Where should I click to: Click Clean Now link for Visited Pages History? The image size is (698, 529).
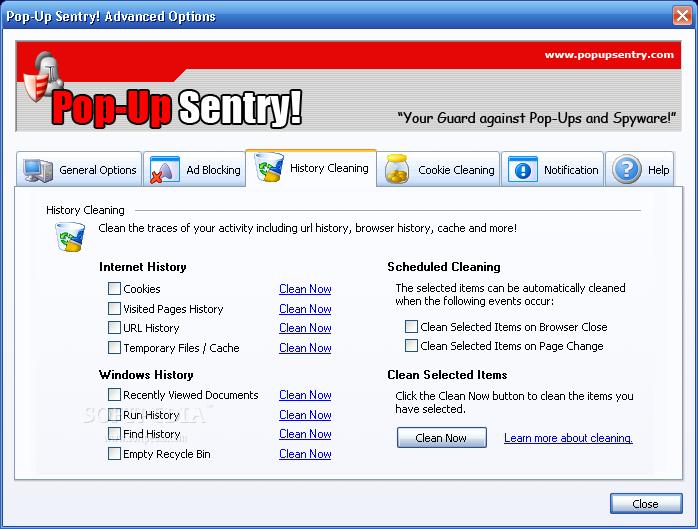(x=305, y=309)
